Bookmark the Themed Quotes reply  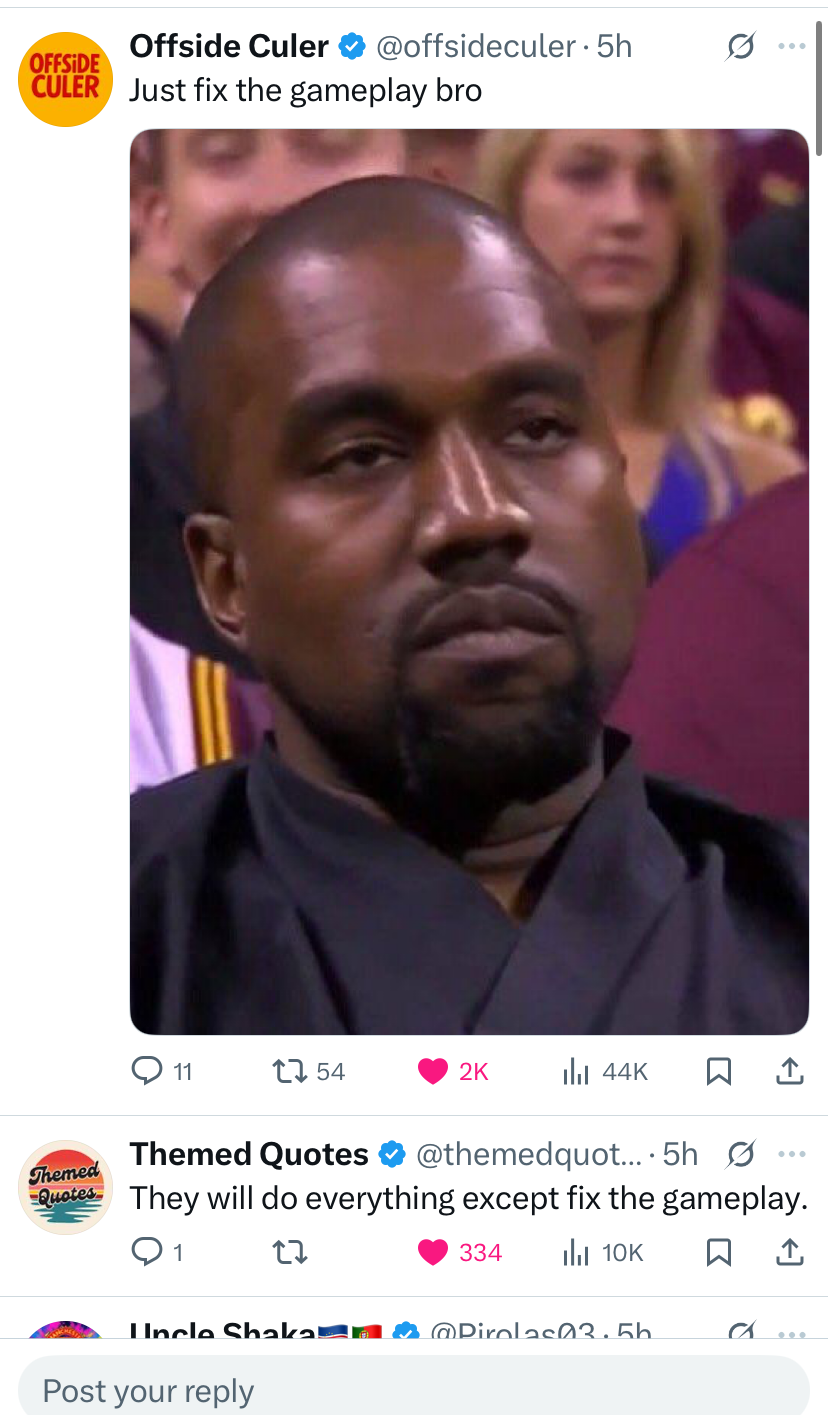pos(718,1252)
